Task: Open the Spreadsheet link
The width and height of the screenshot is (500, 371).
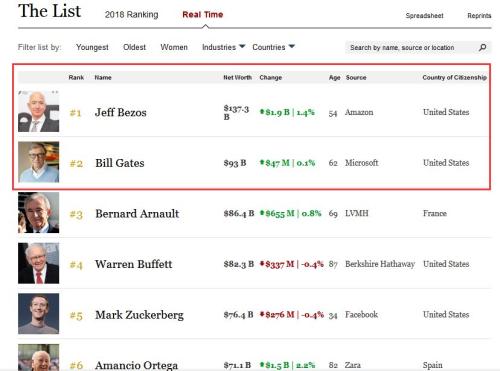Action: 424,16
